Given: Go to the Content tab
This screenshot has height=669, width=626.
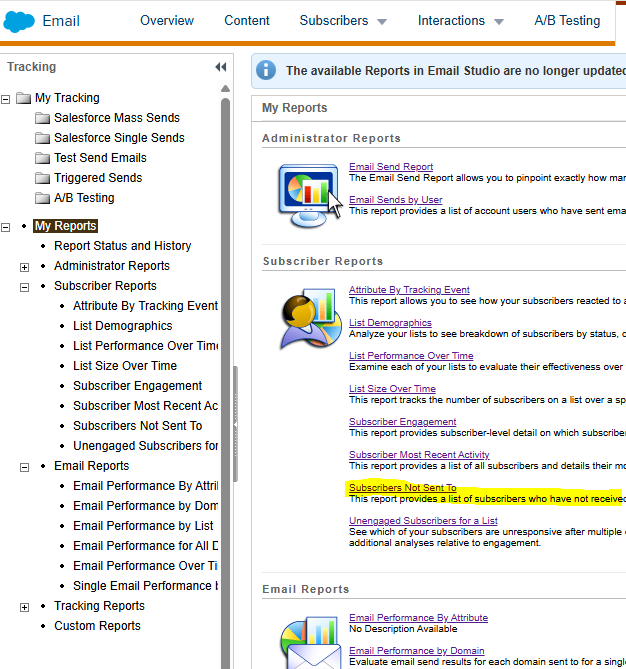Looking at the screenshot, I should 247,20.
